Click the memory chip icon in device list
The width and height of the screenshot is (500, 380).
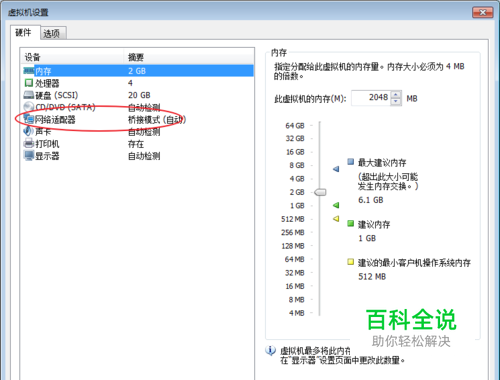[29, 71]
